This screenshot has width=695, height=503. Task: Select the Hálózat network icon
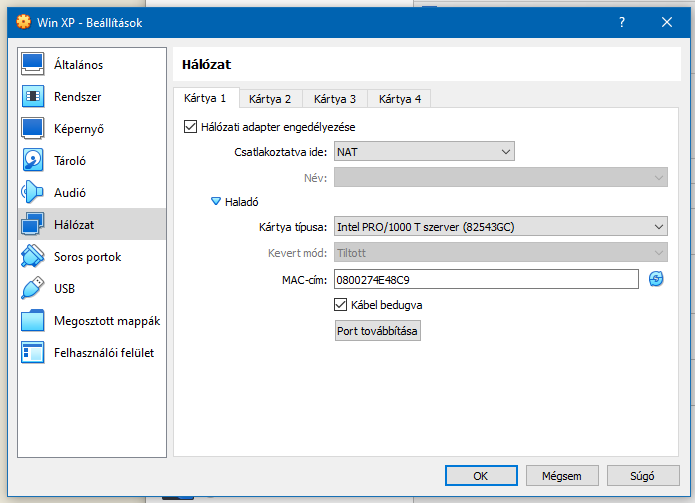pos(32,224)
